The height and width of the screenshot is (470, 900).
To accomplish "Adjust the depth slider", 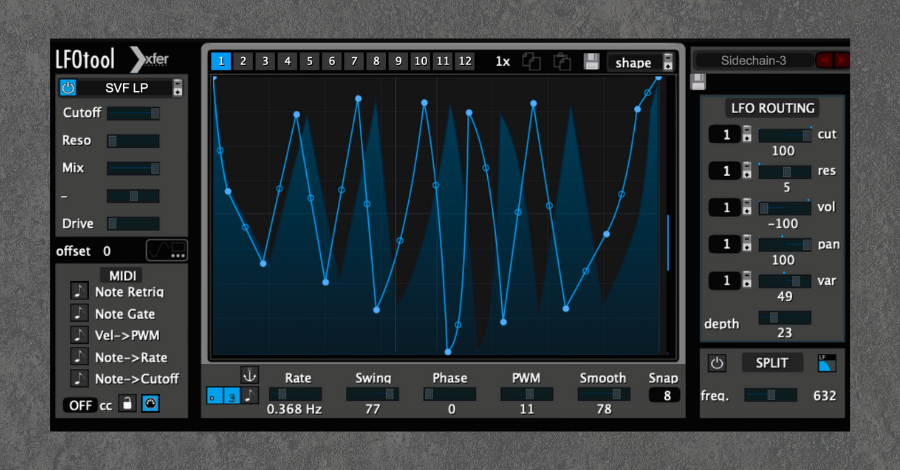I will pos(785,317).
